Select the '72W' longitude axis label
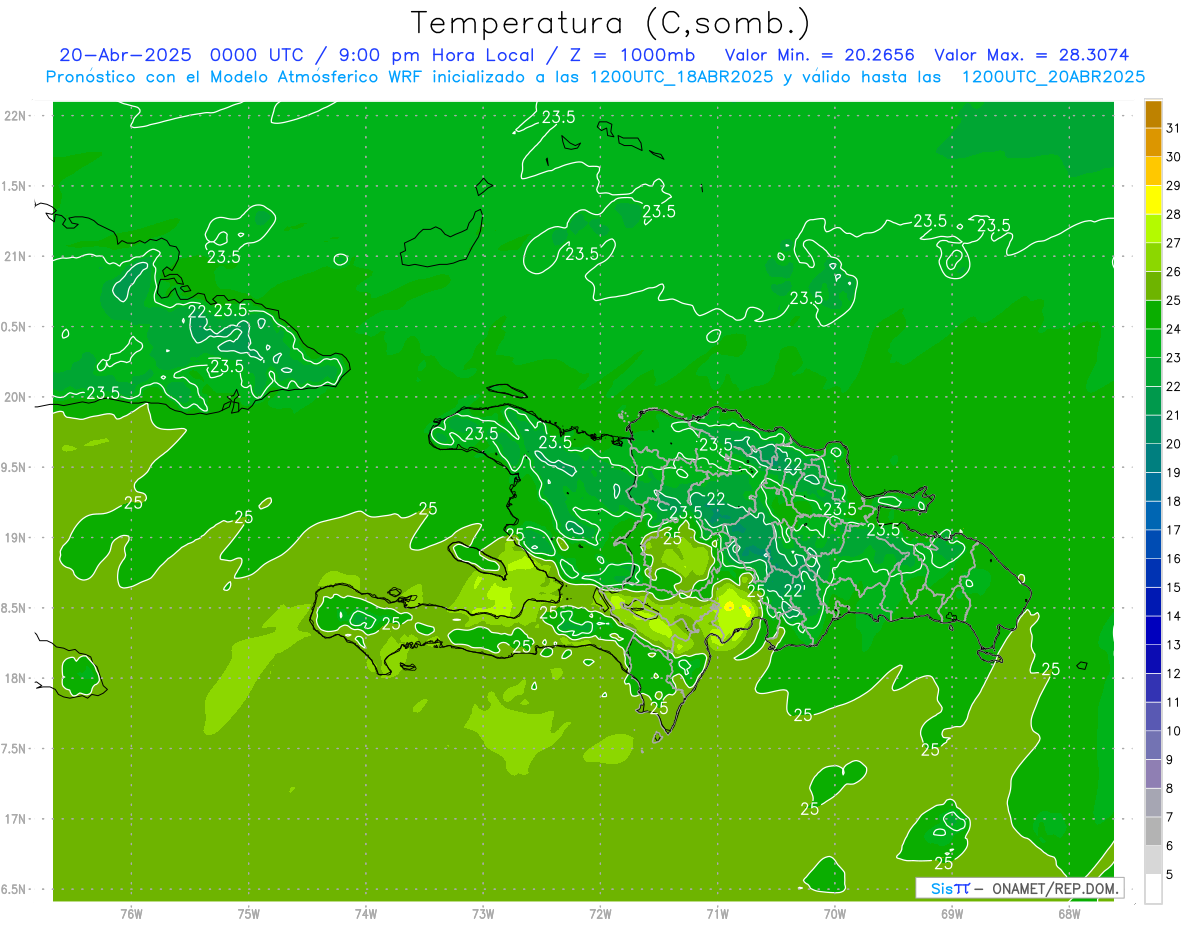1200x927 pixels. [x=600, y=914]
